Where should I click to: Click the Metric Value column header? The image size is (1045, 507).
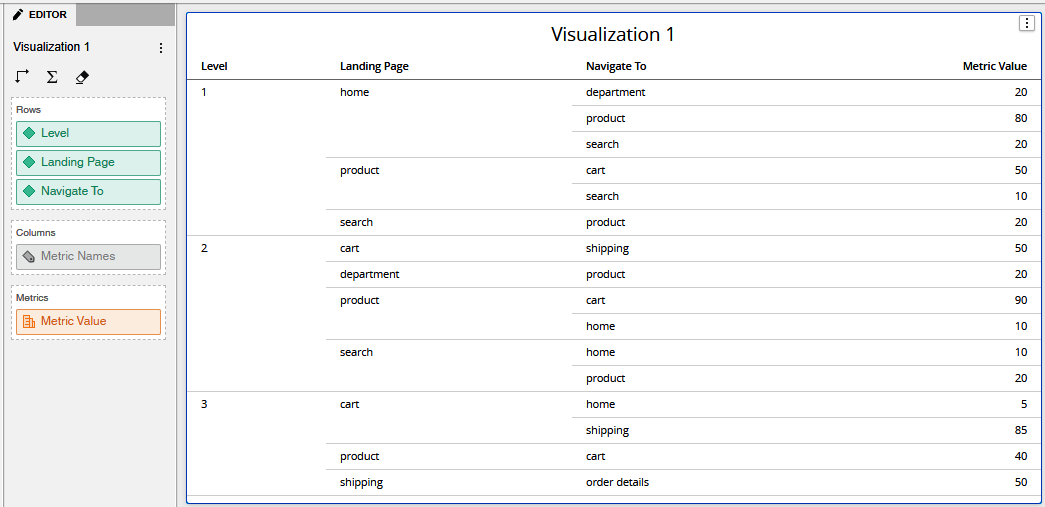click(994, 67)
